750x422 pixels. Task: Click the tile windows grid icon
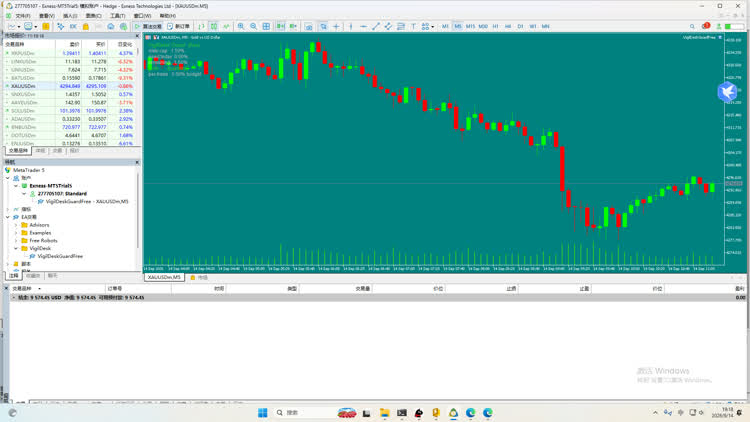click(266, 26)
